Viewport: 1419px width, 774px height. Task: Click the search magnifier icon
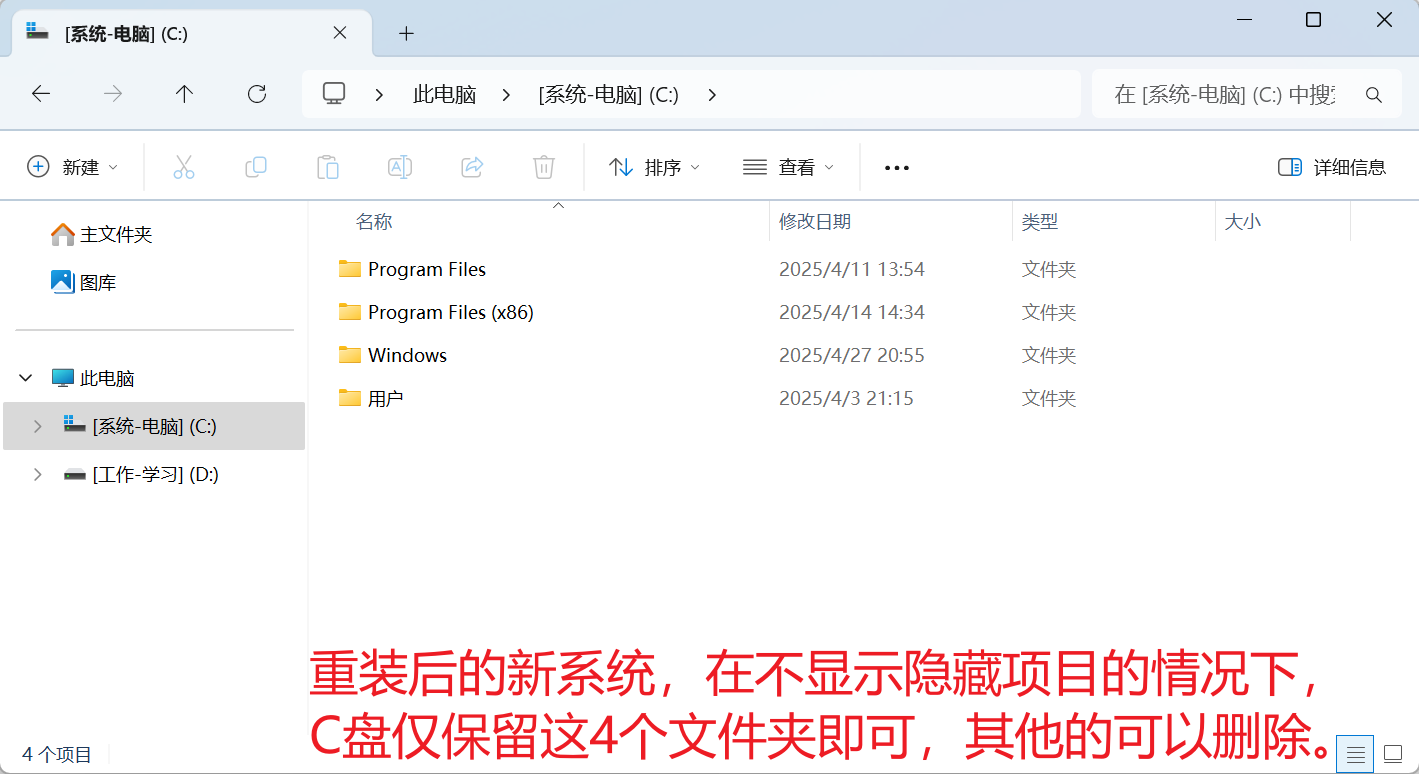click(x=1374, y=95)
